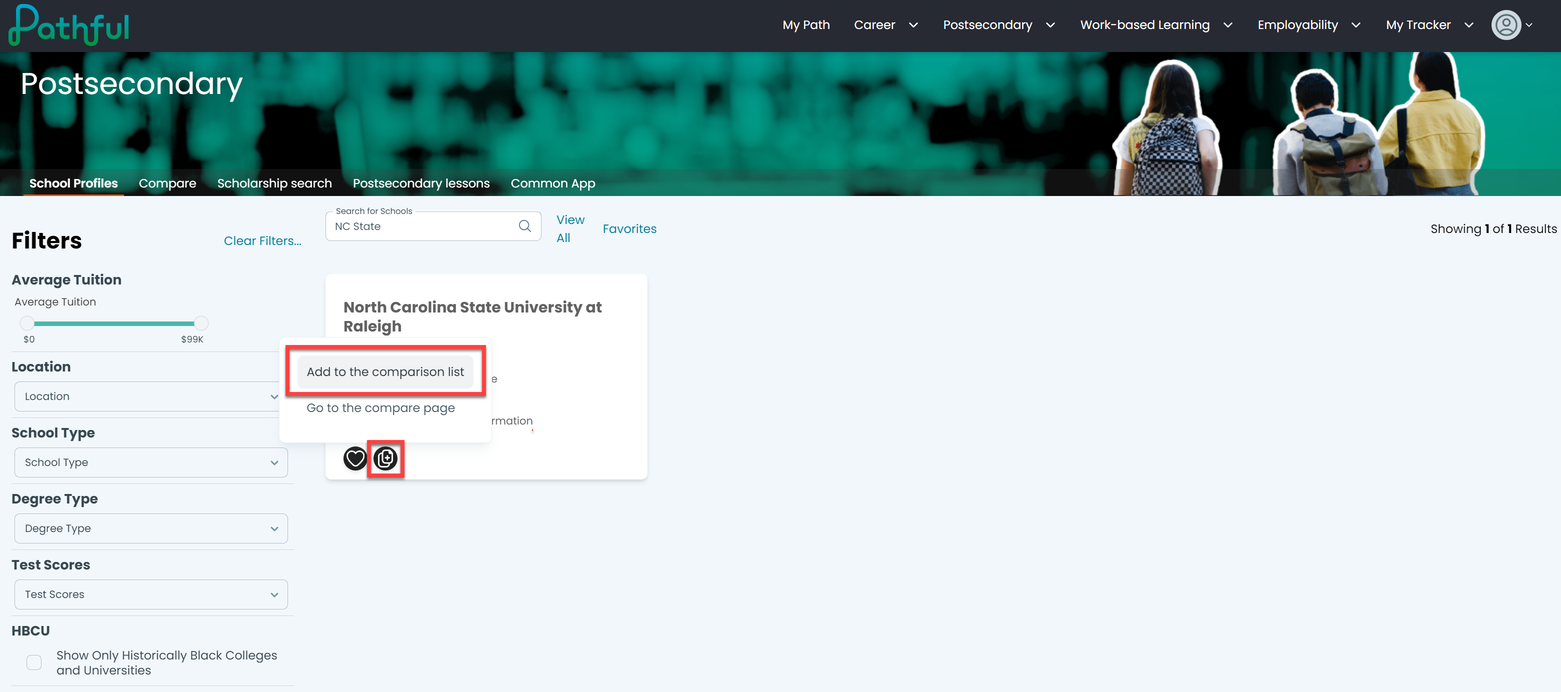Click the tuition slider maximum handle
The image size is (1561, 692).
pos(201,323)
